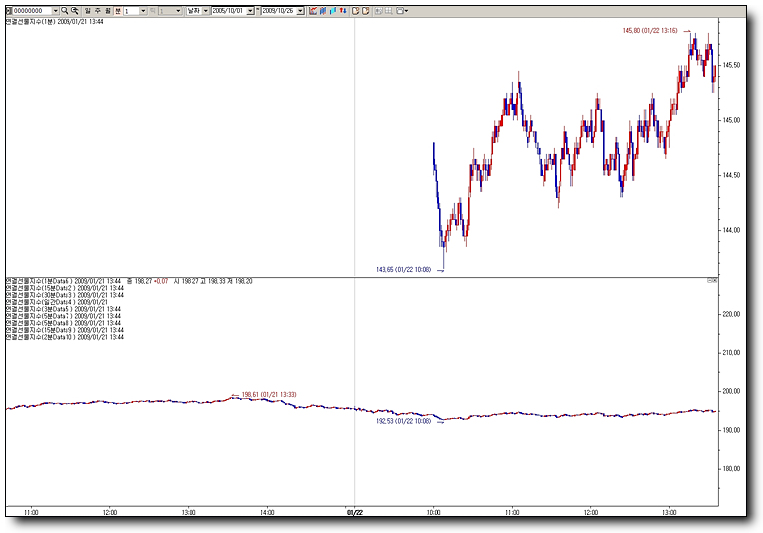Viewport: 763px width, 533px height.
Task: Click the grid layout icon in the toolbar
Action: [x=388, y=10]
